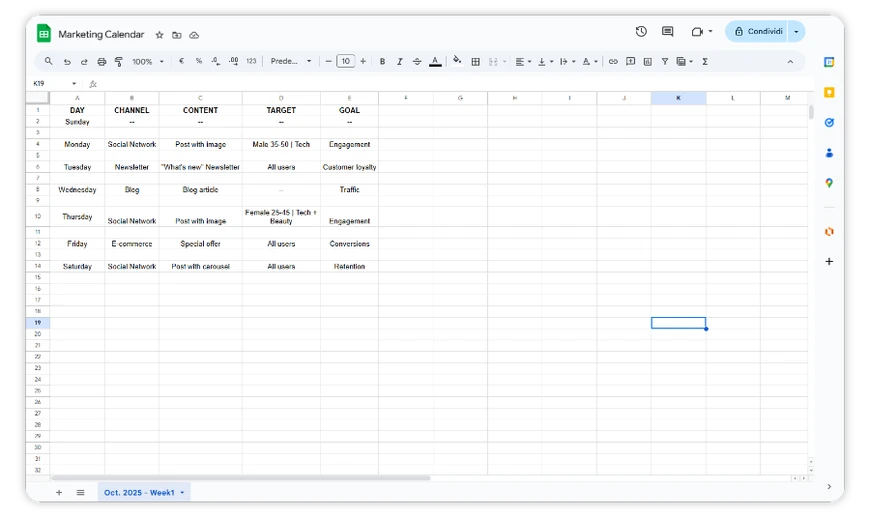
Task: Decrease decimal places
Action: 216,61
